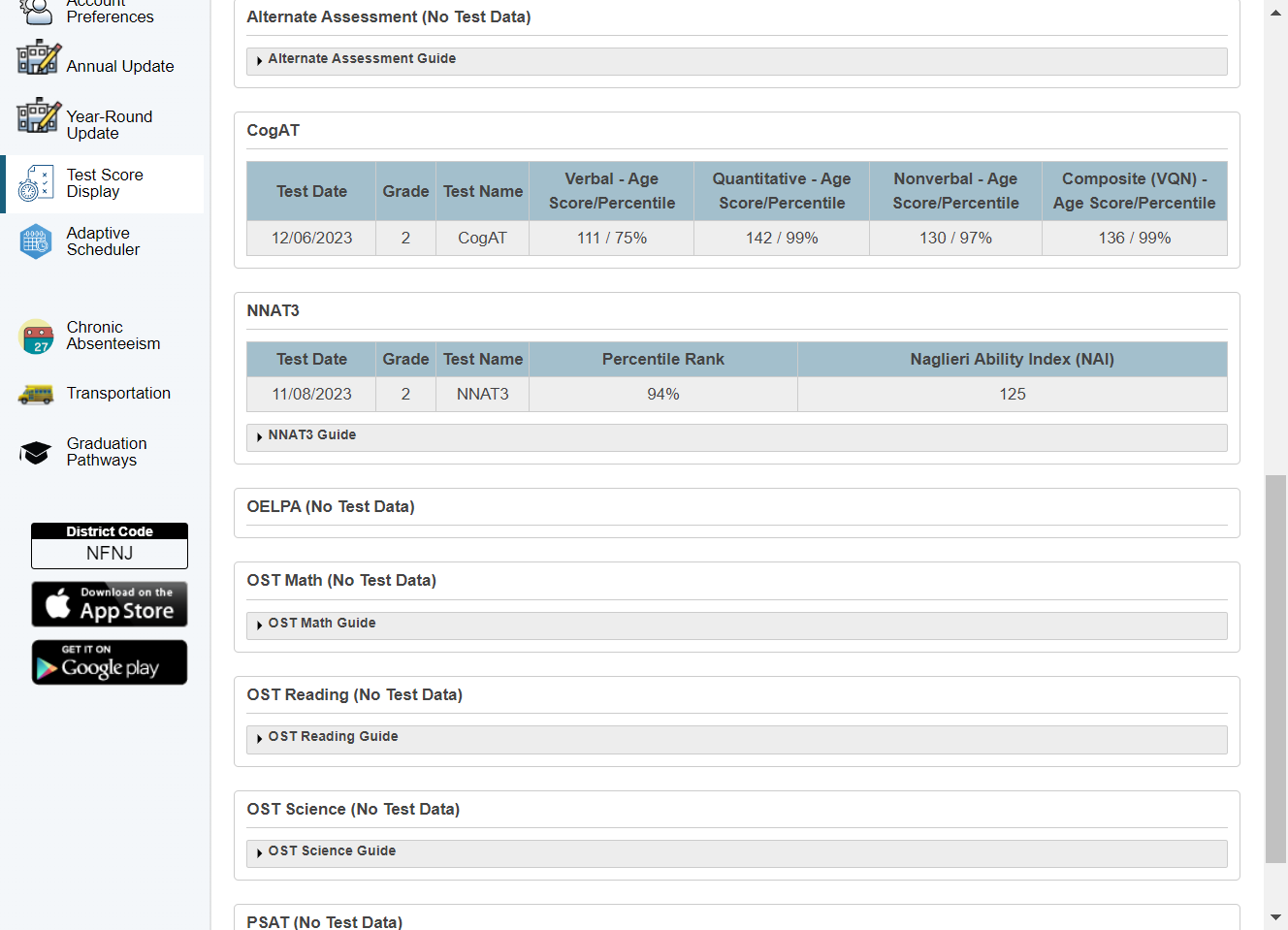Open the Transportation section

(118, 393)
